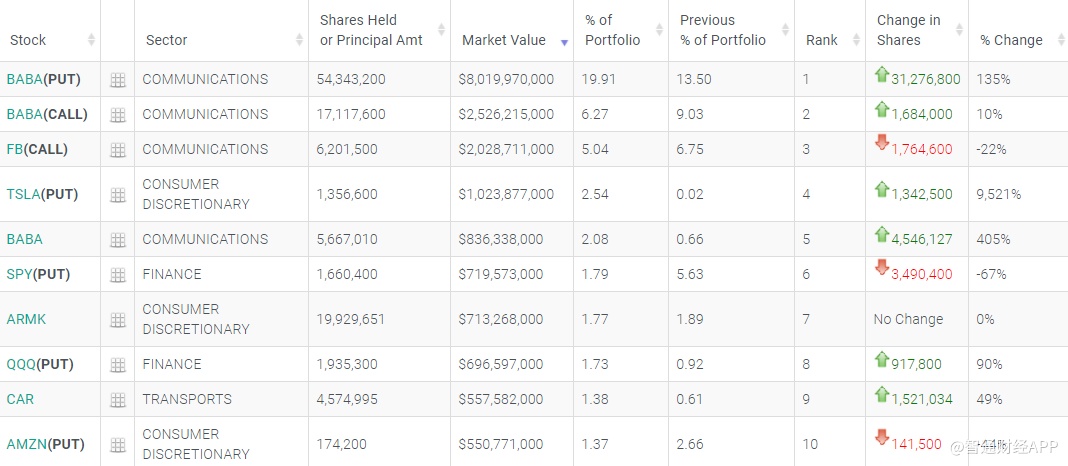Sort by Change in Shares header
Screen dimensions: 1068x466
908,30
